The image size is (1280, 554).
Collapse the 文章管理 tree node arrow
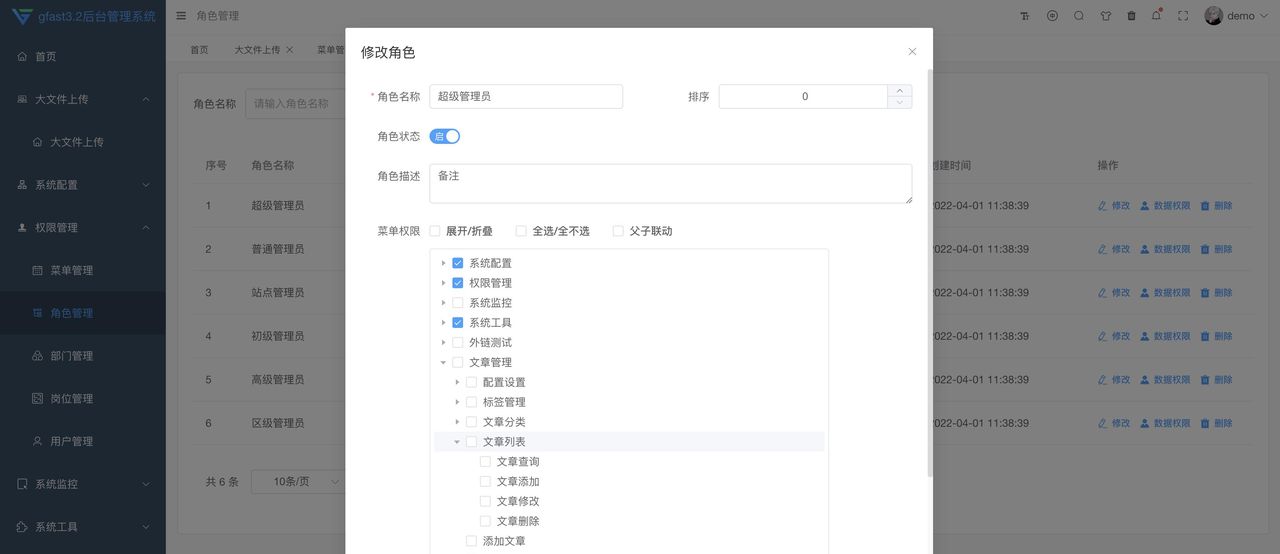pos(444,362)
